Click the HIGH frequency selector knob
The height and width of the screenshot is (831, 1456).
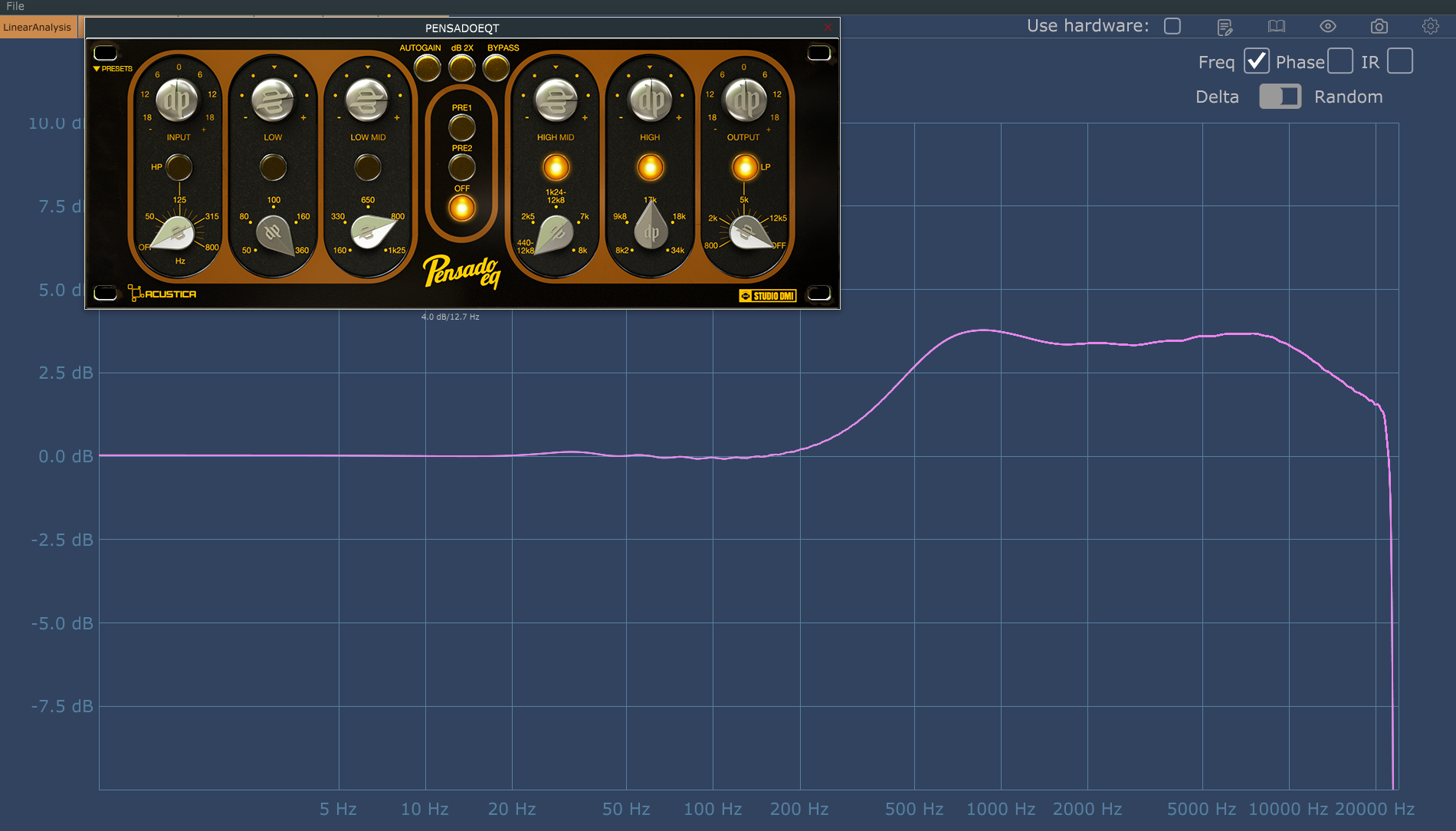click(x=651, y=227)
